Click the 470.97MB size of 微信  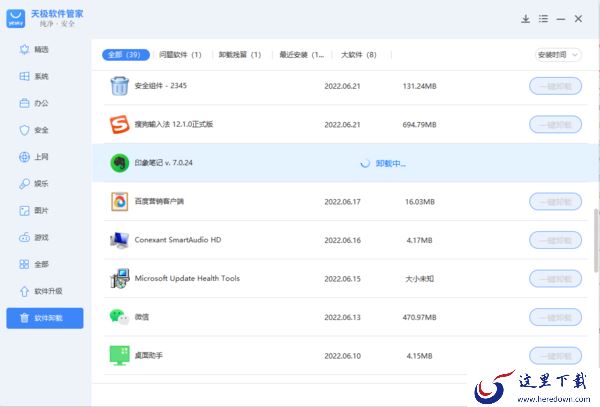(419, 317)
